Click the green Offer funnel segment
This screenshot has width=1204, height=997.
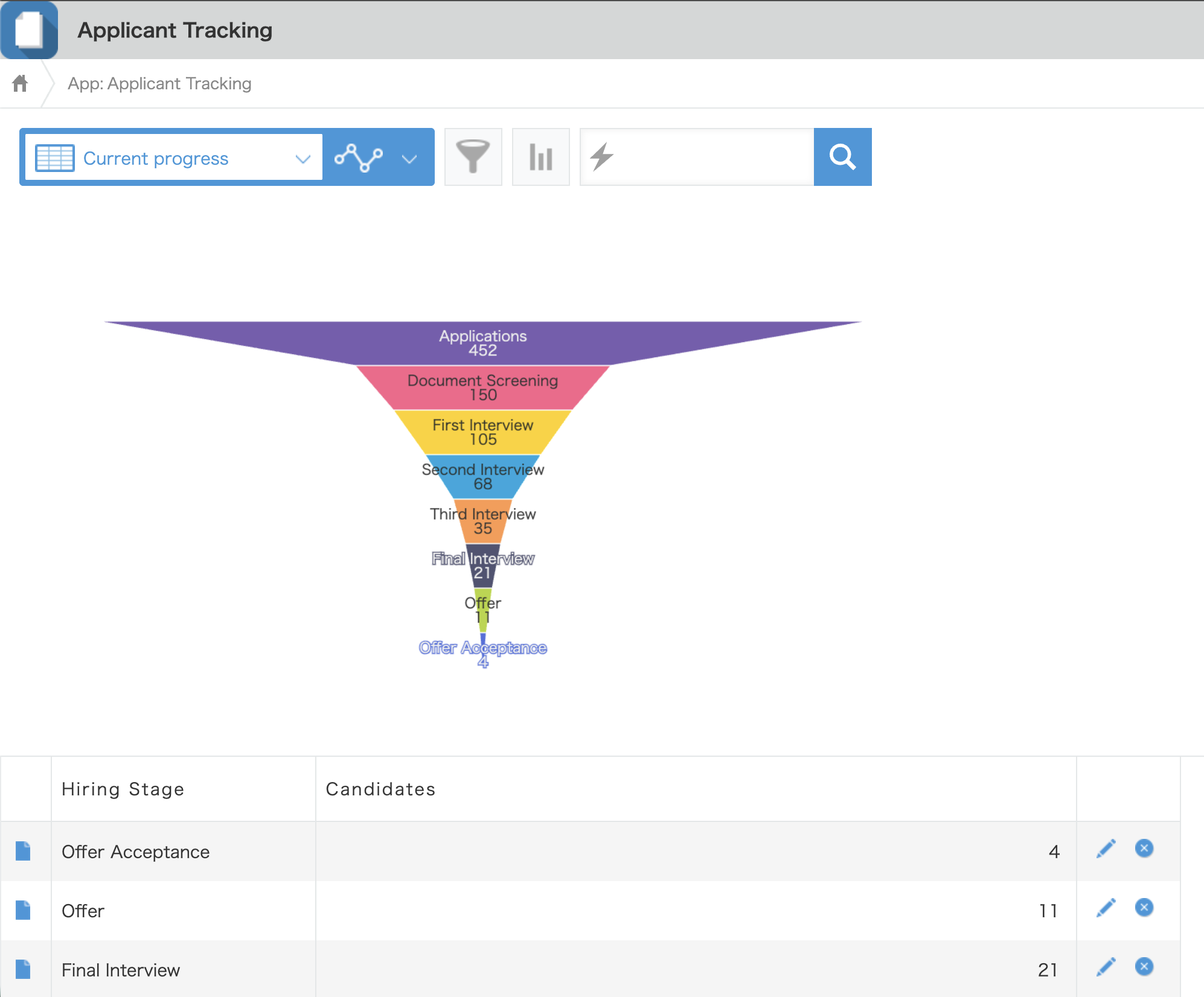click(483, 611)
